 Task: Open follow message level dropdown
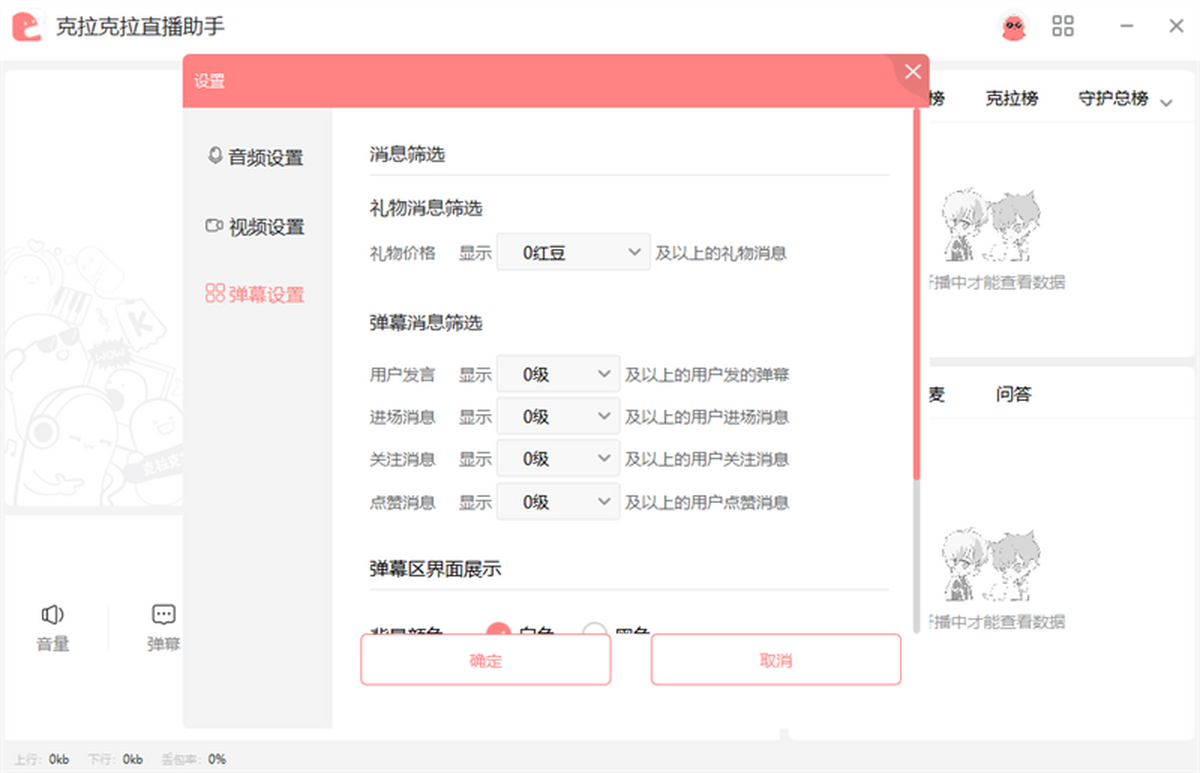click(558, 459)
